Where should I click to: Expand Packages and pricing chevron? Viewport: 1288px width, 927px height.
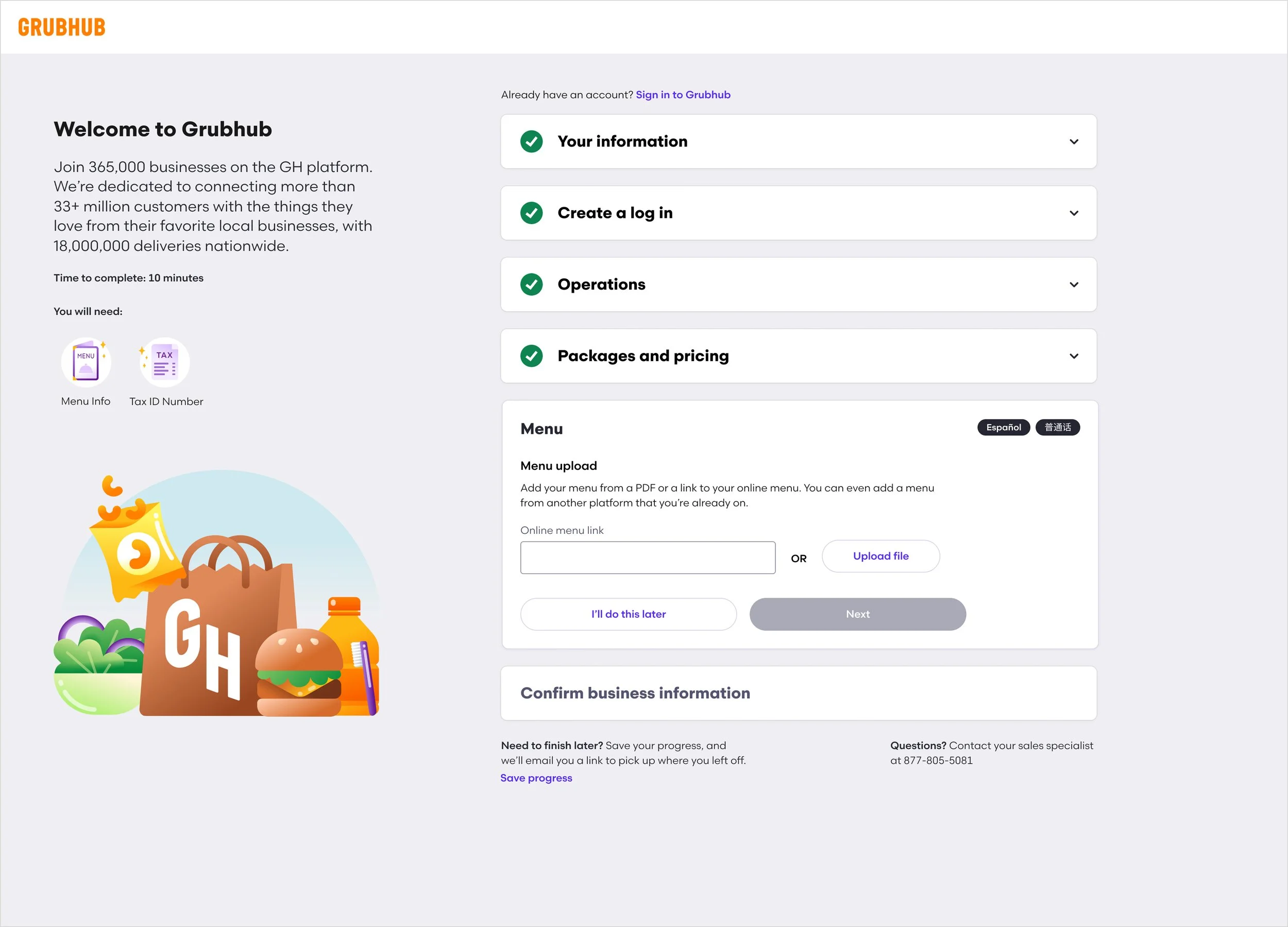point(1073,356)
